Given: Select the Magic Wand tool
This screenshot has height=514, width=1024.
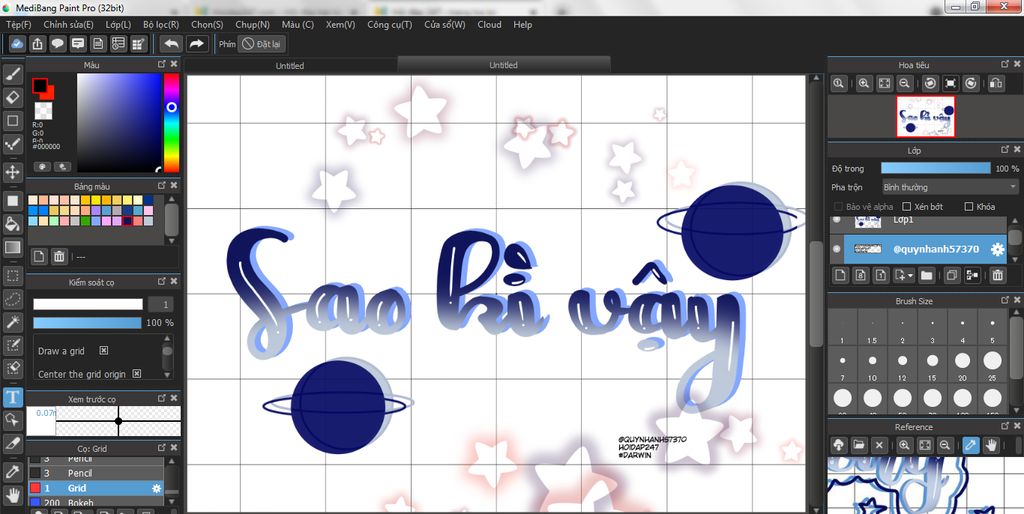Looking at the screenshot, I should pos(12,321).
